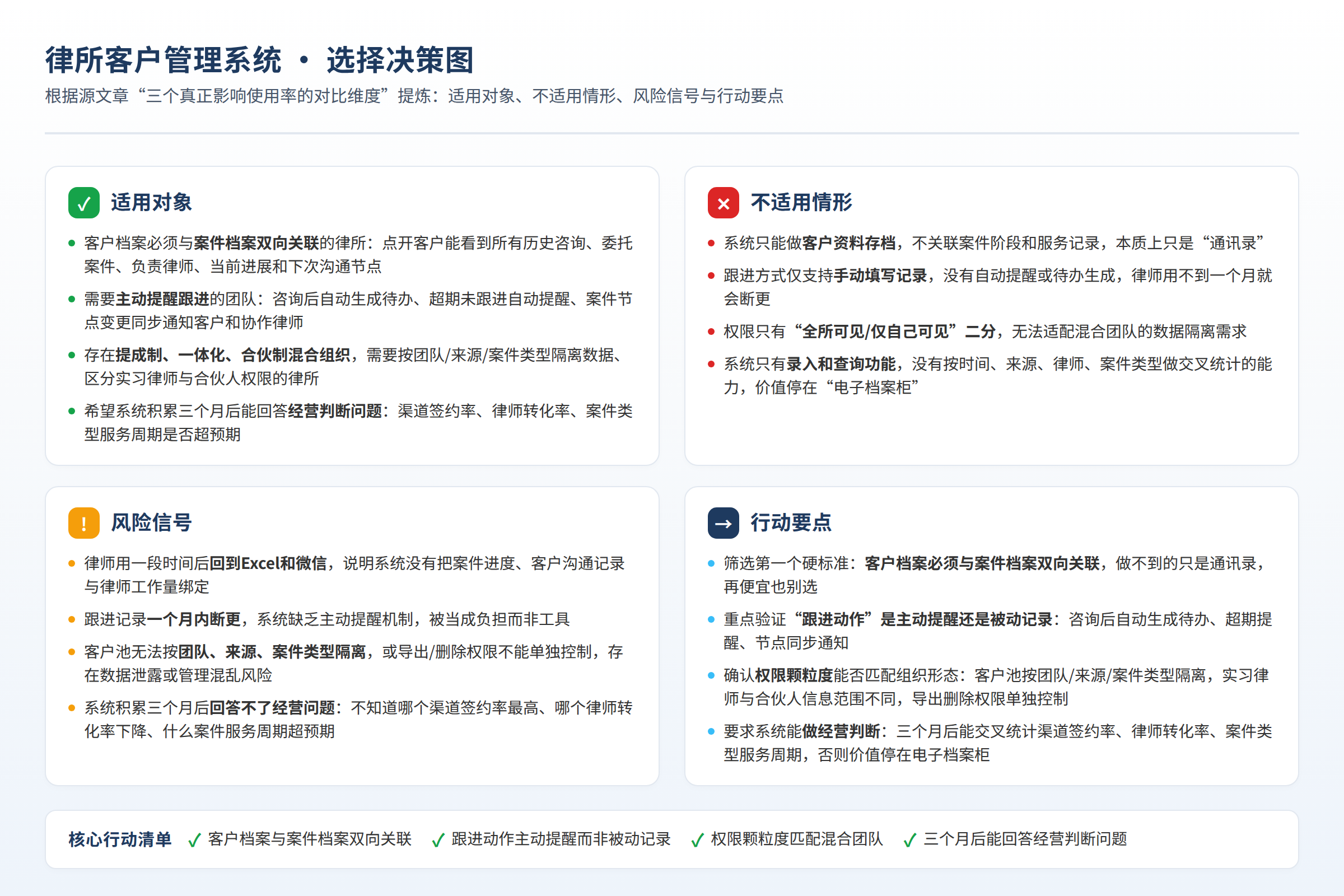Click the checkmark before 客户档案与案件档案双向关联
This screenshot has width=1344, height=896.
(x=194, y=839)
